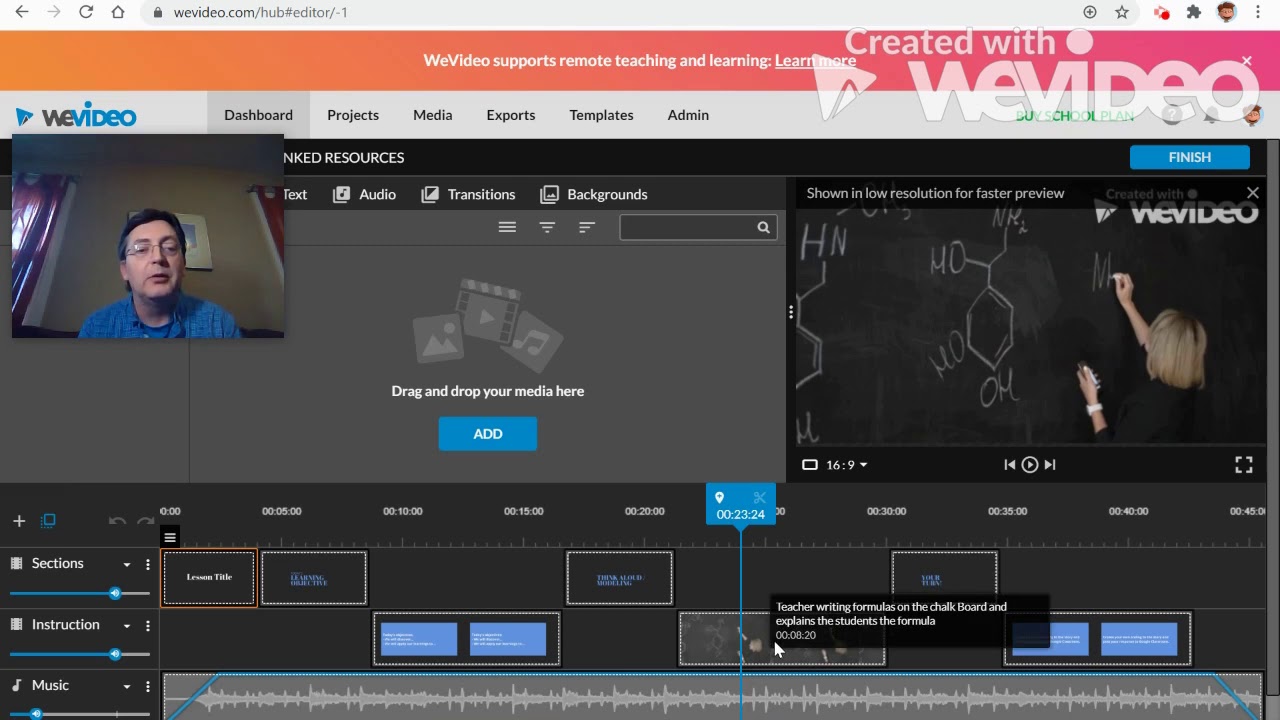This screenshot has width=1280, height=720.
Task: Switch media panel to list view
Action: pyautogui.click(x=507, y=227)
